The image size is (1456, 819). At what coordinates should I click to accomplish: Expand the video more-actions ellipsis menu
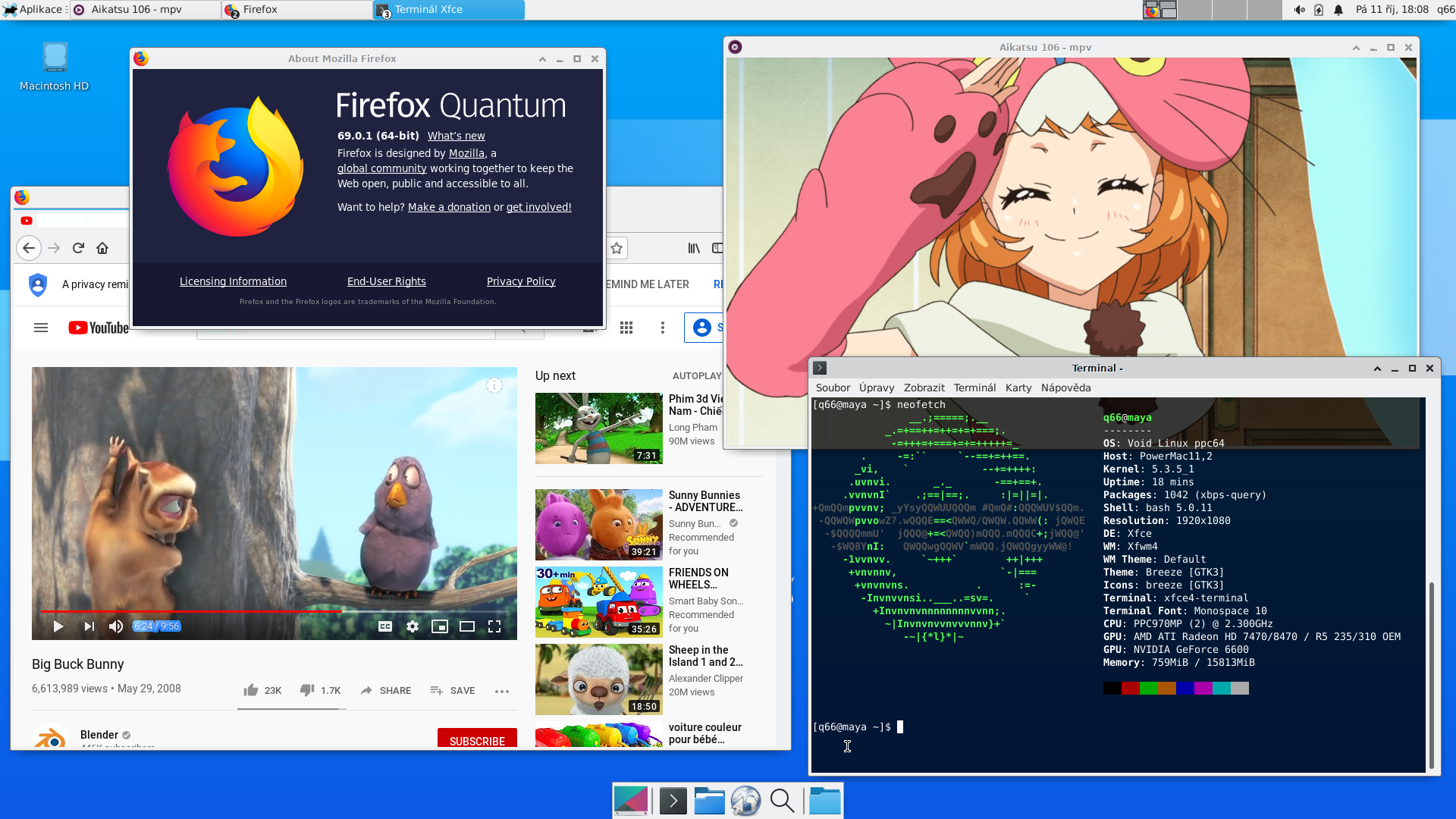pos(502,691)
